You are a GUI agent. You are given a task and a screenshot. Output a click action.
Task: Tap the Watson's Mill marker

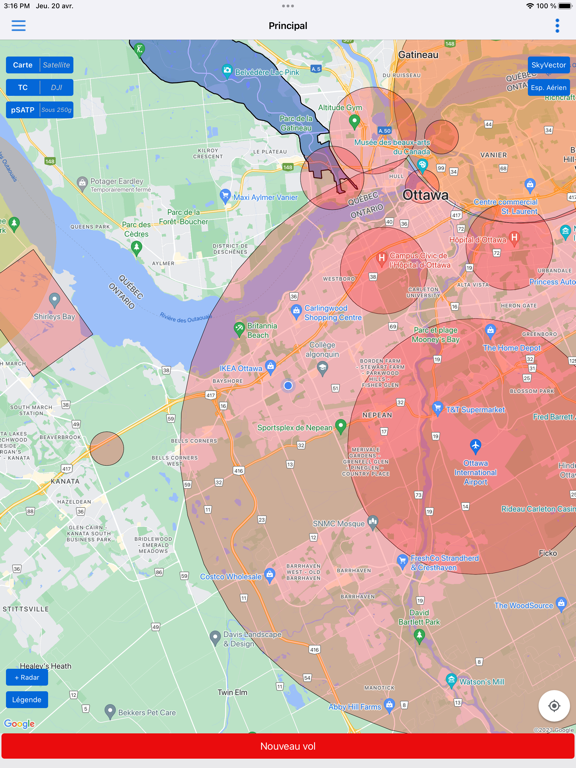pyautogui.click(x=451, y=680)
